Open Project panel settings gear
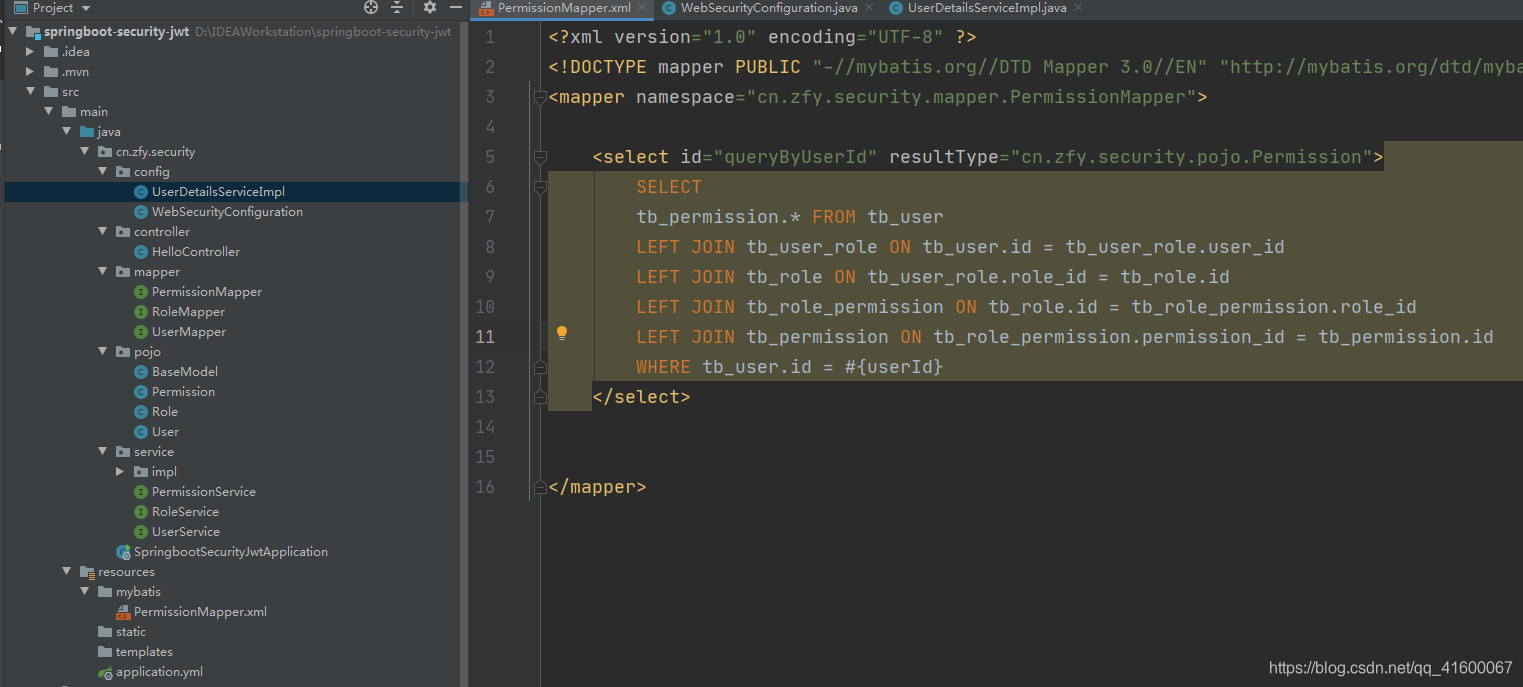 pyautogui.click(x=430, y=7)
